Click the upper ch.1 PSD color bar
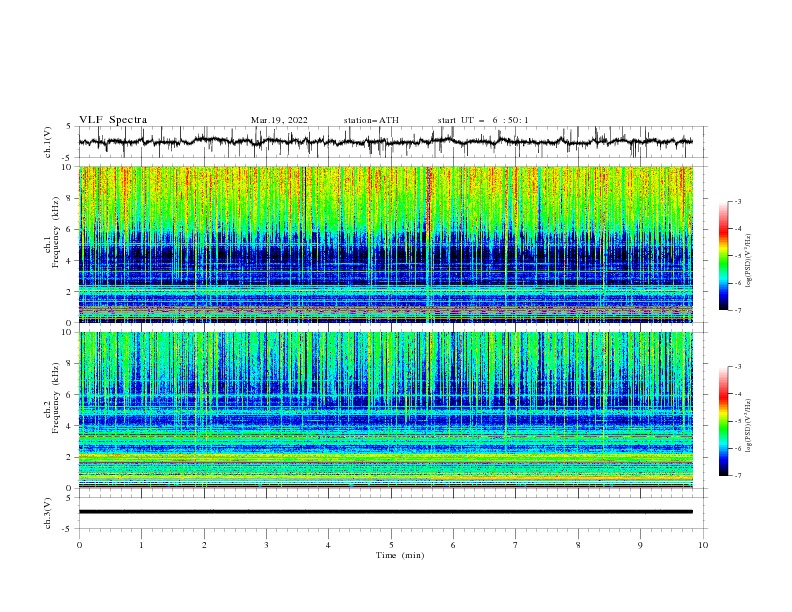 (723, 256)
